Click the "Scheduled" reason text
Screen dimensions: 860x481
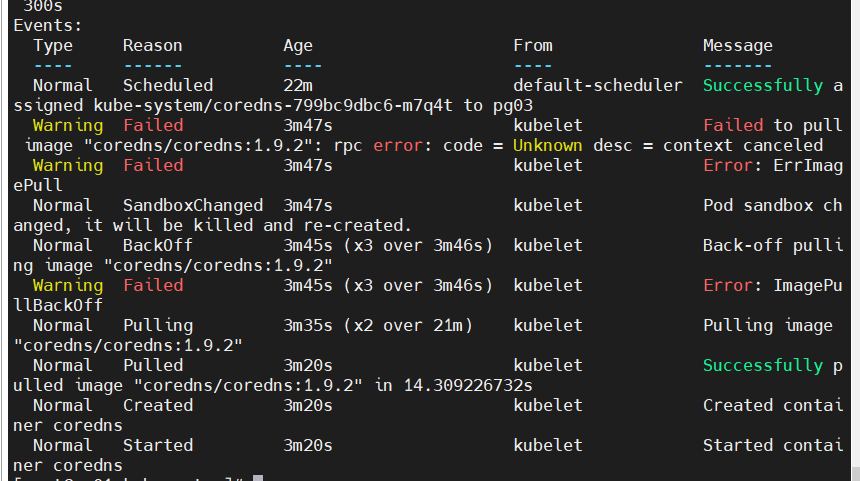(168, 85)
